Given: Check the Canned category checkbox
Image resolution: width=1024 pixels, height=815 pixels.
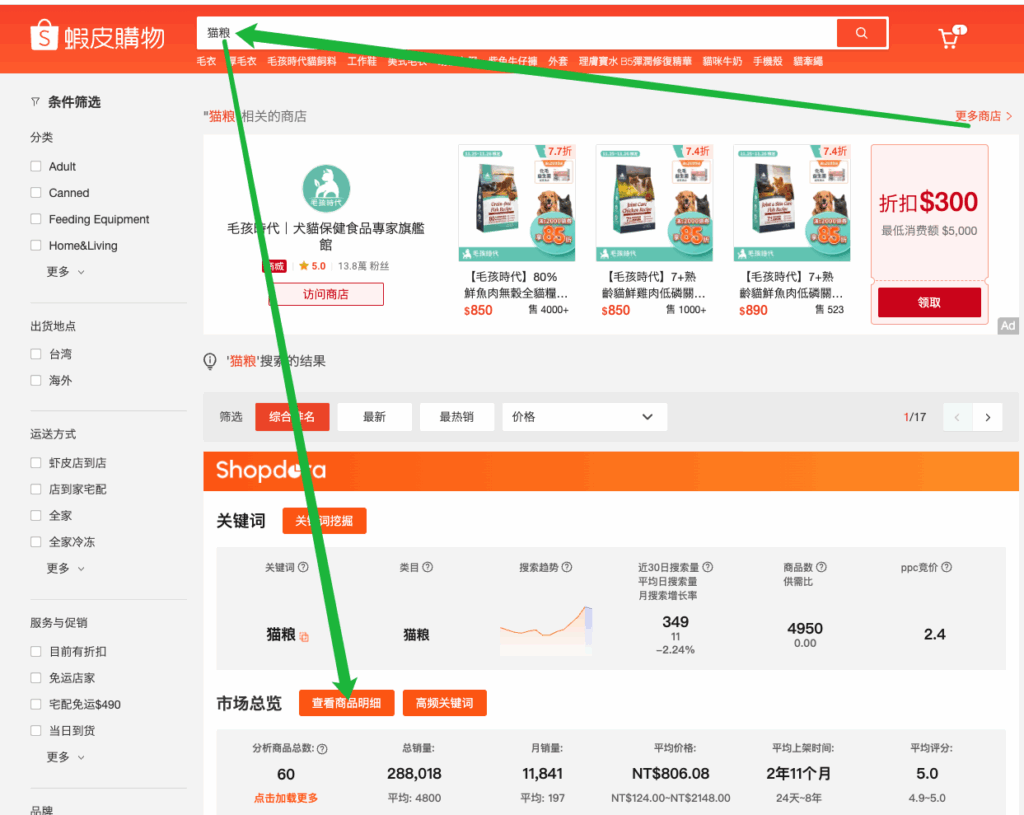Looking at the screenshot, I should point(36,193).
